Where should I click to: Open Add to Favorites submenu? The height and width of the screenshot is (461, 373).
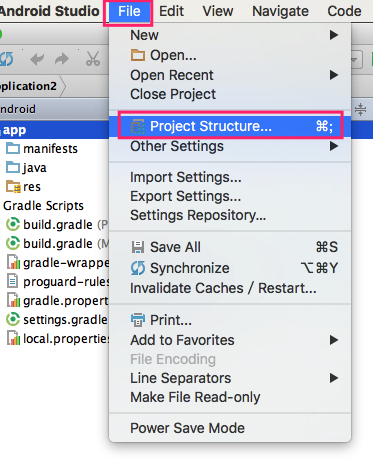[x=230, y=340]
